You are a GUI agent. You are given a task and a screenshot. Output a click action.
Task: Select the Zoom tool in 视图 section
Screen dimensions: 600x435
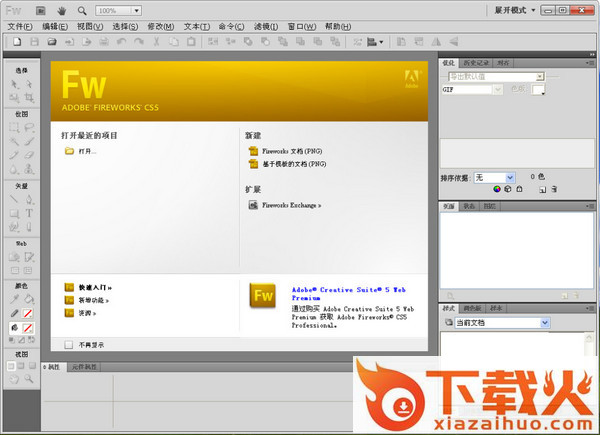pos(29,379)
